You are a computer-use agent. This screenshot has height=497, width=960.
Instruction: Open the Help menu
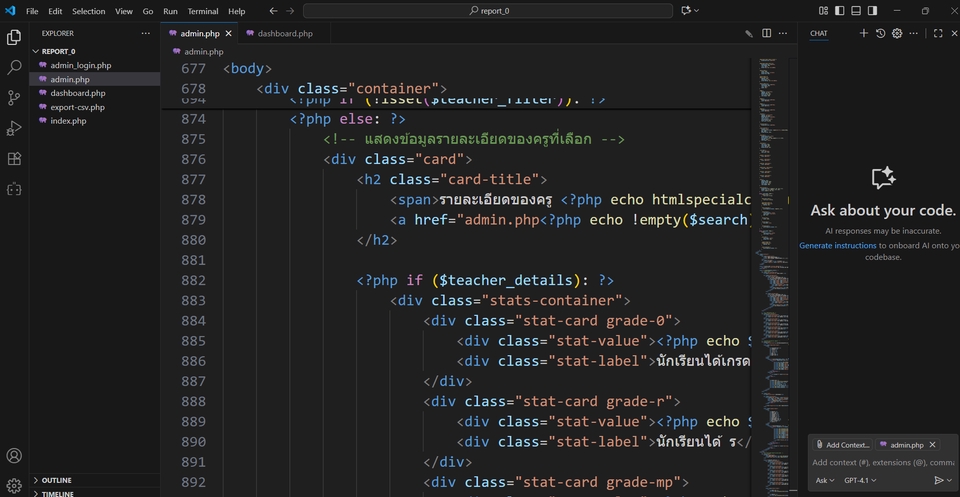[x=236, y=11]
